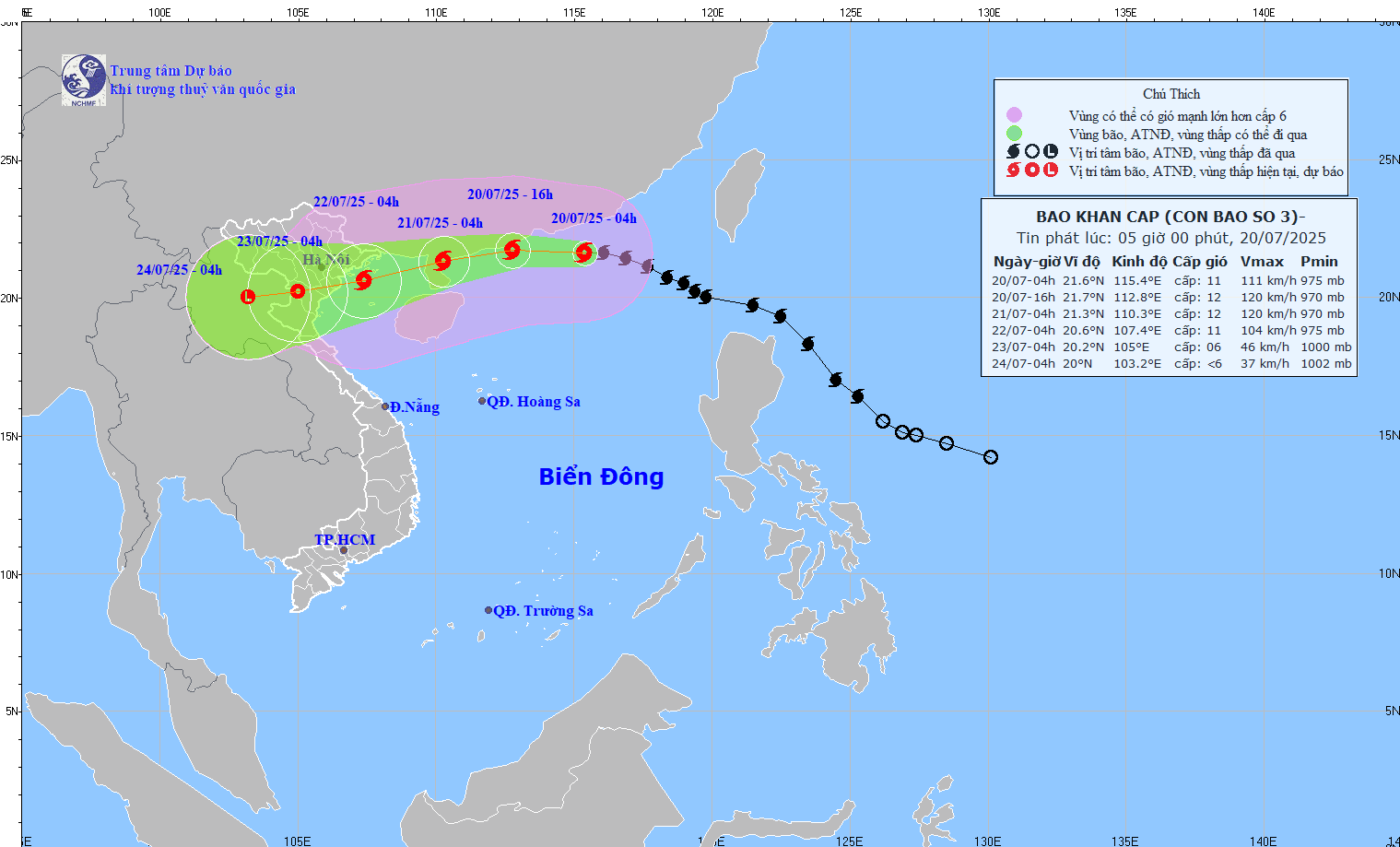Screen dimensions: 1400x847
Task: Toggle the pink 'gió mạnh lớn hơn cấp 6' legend dot
Action: pos(1014,115)
